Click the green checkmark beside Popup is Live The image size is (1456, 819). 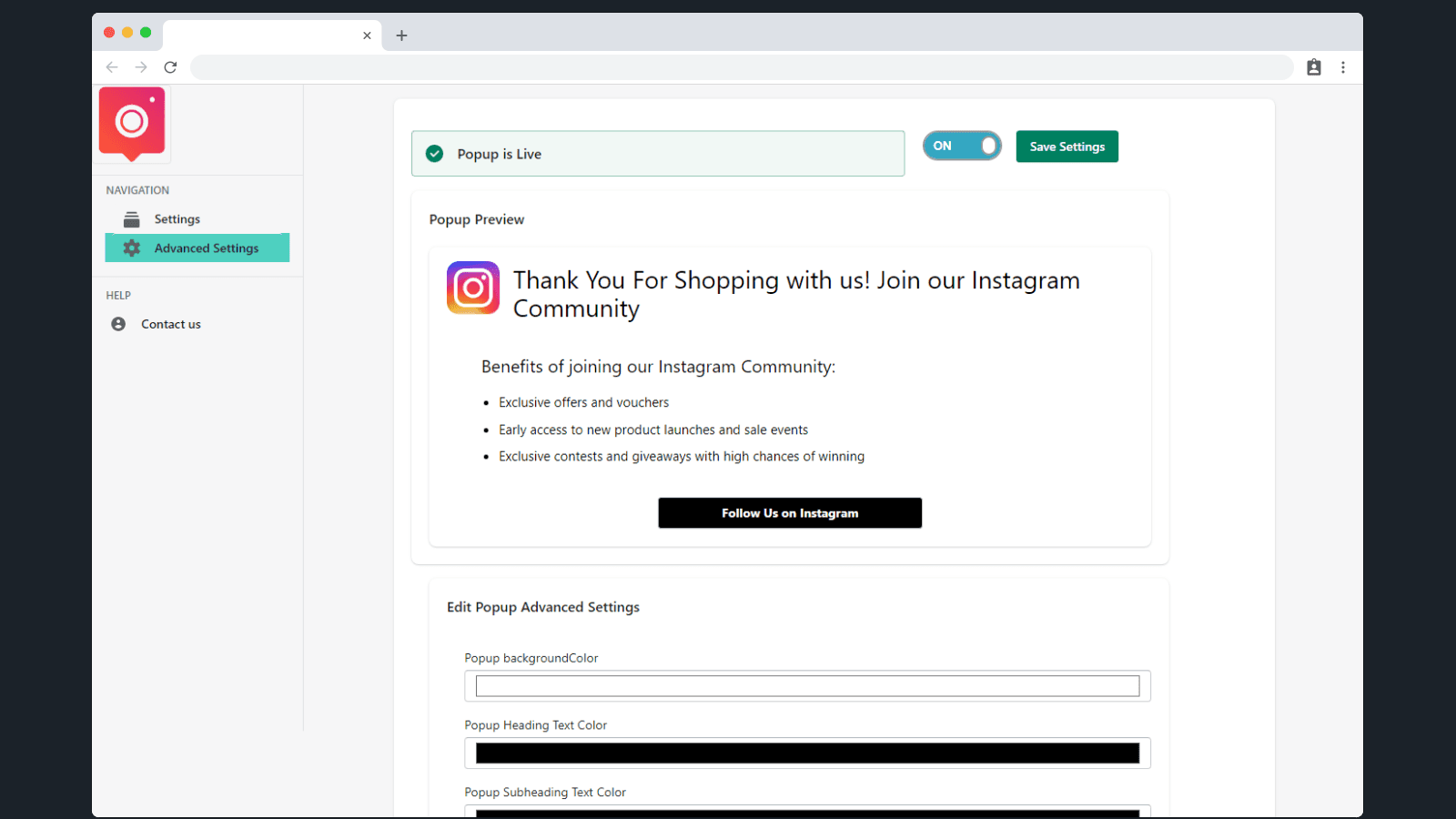[434, 153]
